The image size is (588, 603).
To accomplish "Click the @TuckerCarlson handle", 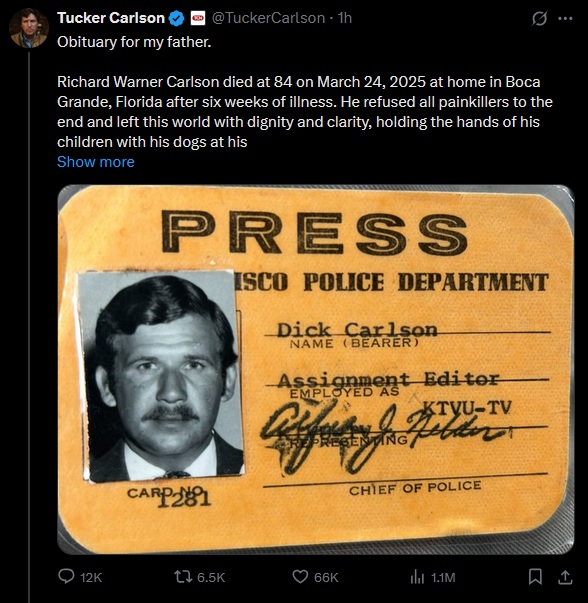I will pos(268,18).
